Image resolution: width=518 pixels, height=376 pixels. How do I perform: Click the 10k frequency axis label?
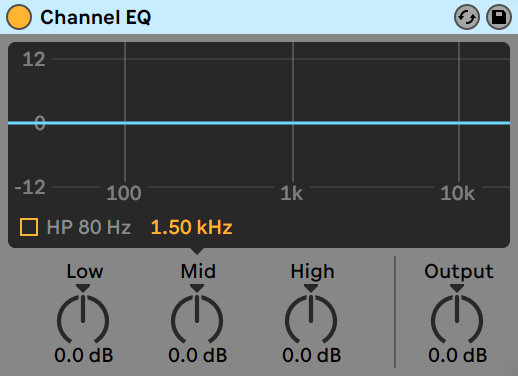[x=457, y=193]
